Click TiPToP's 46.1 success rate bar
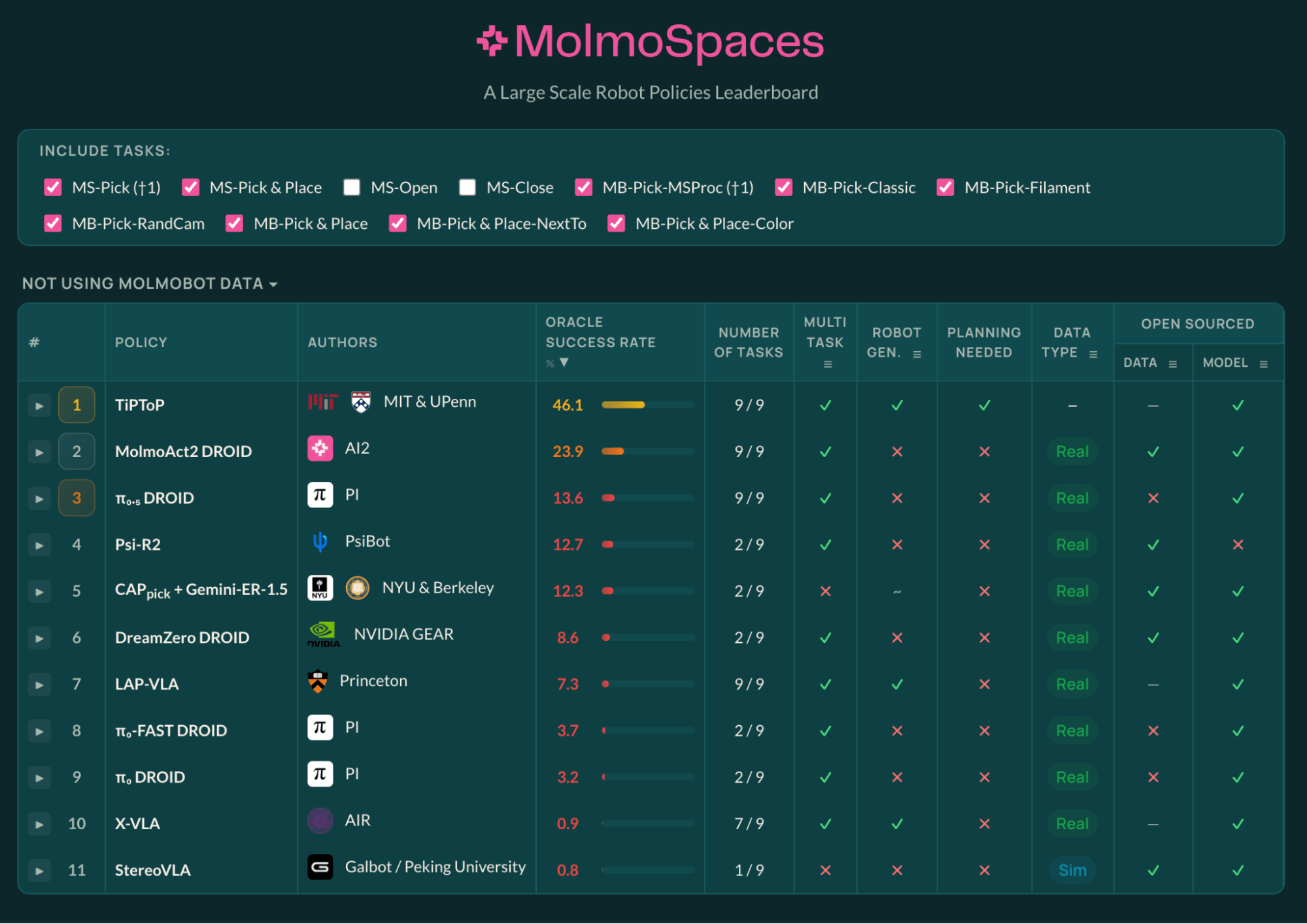 [647, 405]
